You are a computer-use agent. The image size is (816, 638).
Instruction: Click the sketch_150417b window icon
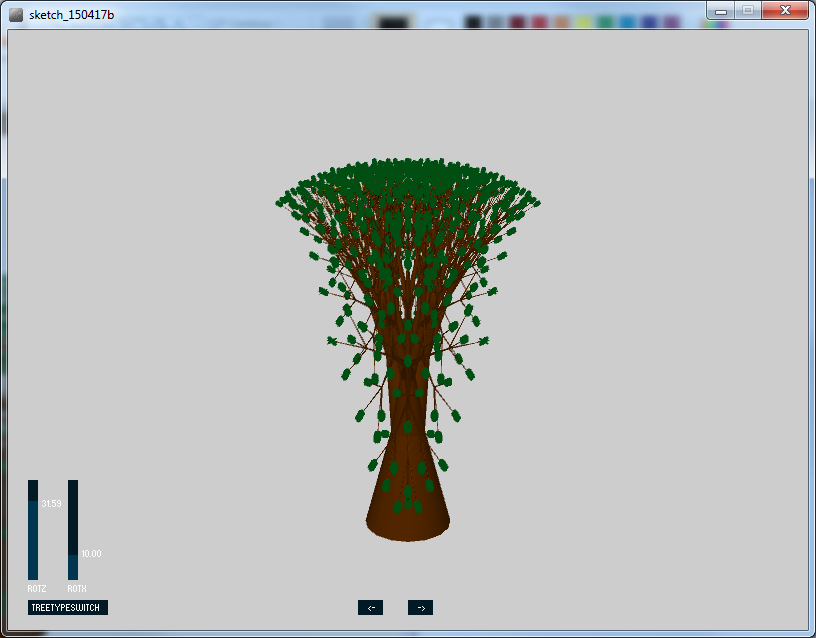[16, 15]
